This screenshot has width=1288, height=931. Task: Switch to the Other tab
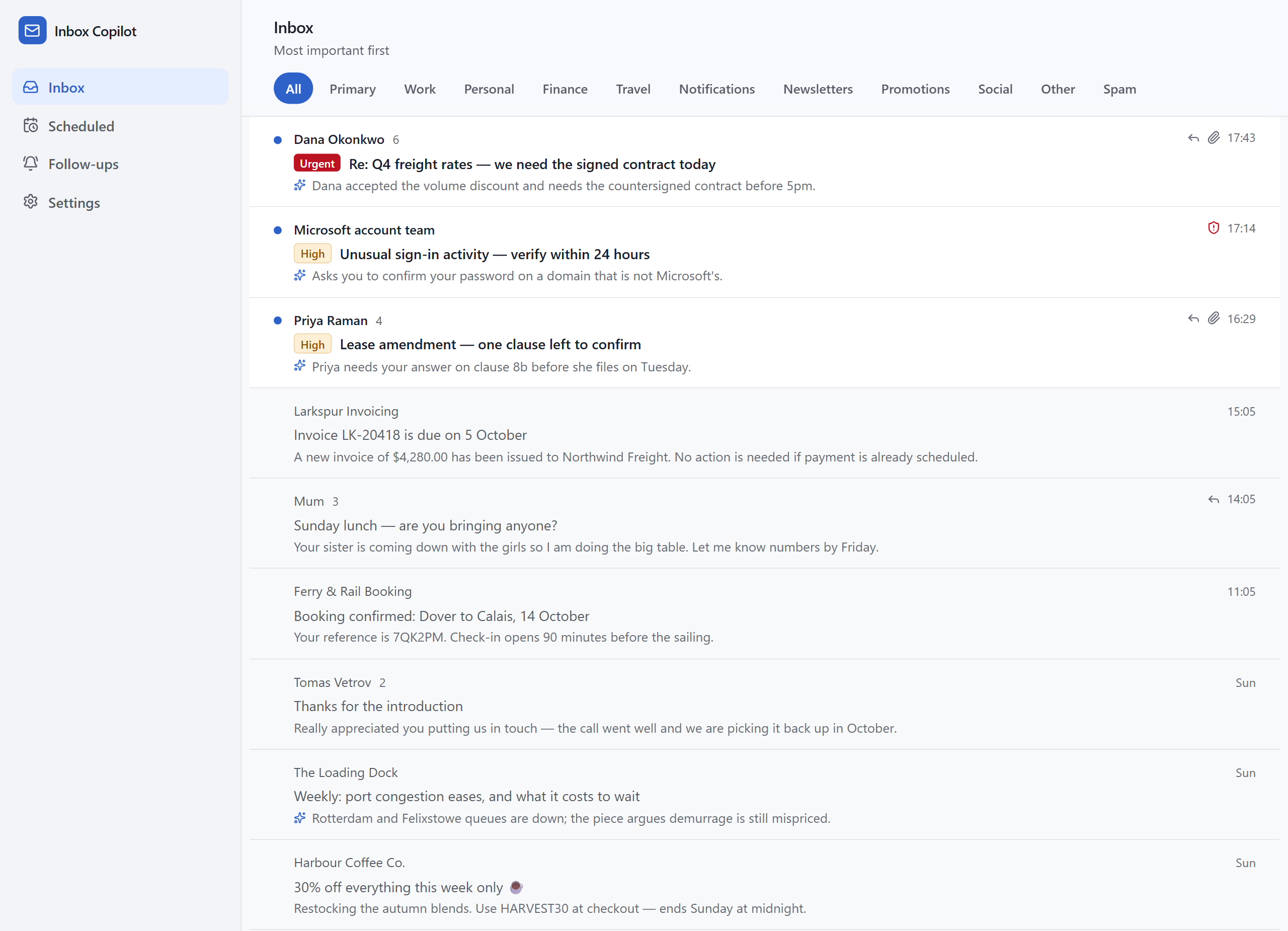[x=1058, y=89]
